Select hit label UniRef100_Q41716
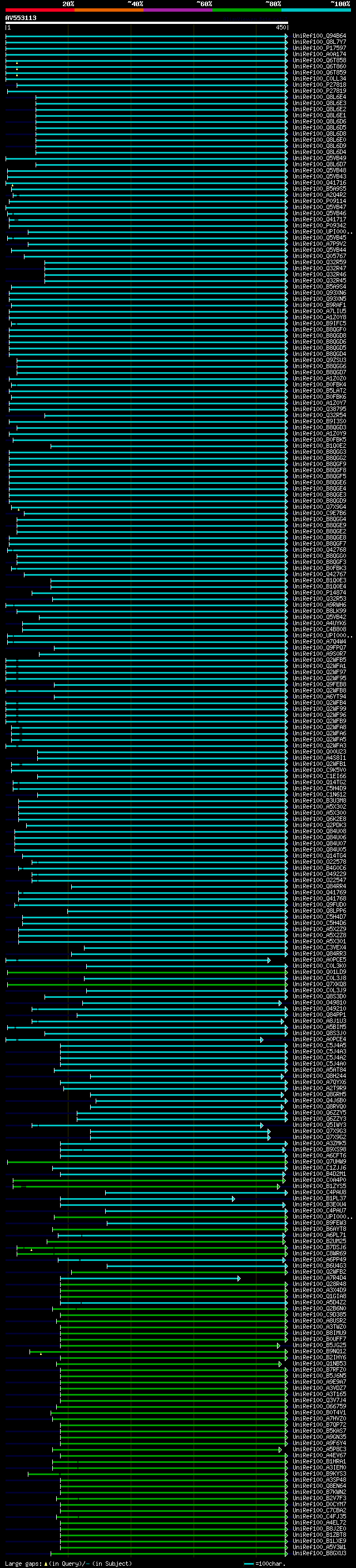Screen dimensions: 356x1568 pyautogui.click(x=319, y=182)
